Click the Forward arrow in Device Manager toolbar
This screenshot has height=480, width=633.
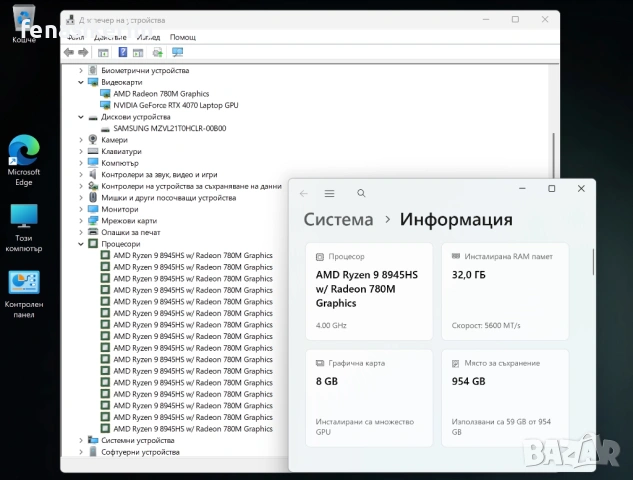(x=83, y=52)
